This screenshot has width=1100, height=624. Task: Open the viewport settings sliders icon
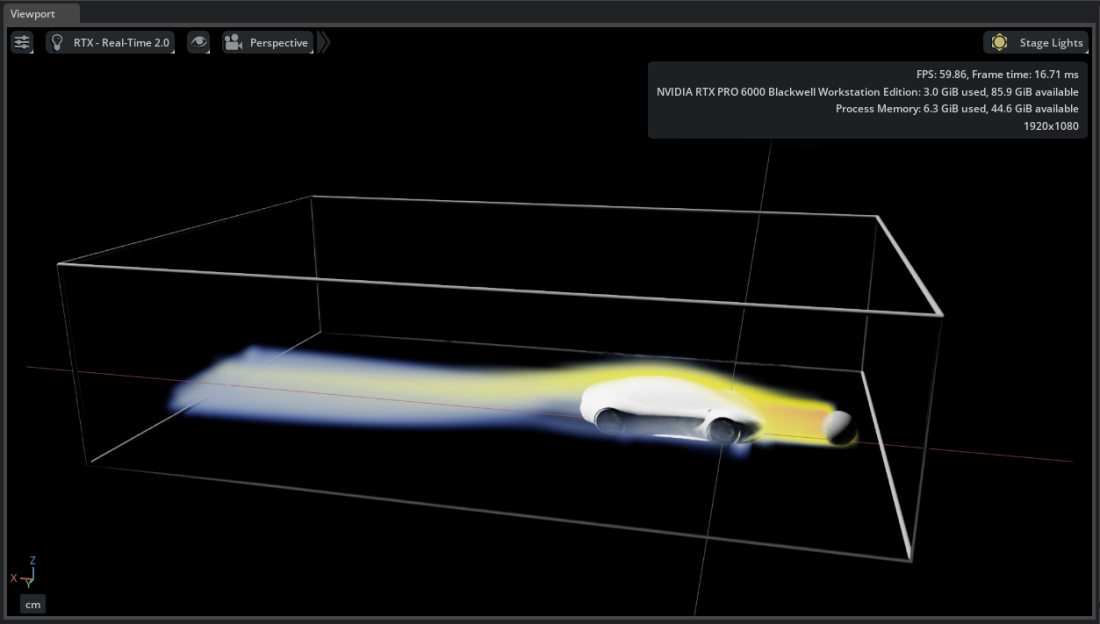21,42
